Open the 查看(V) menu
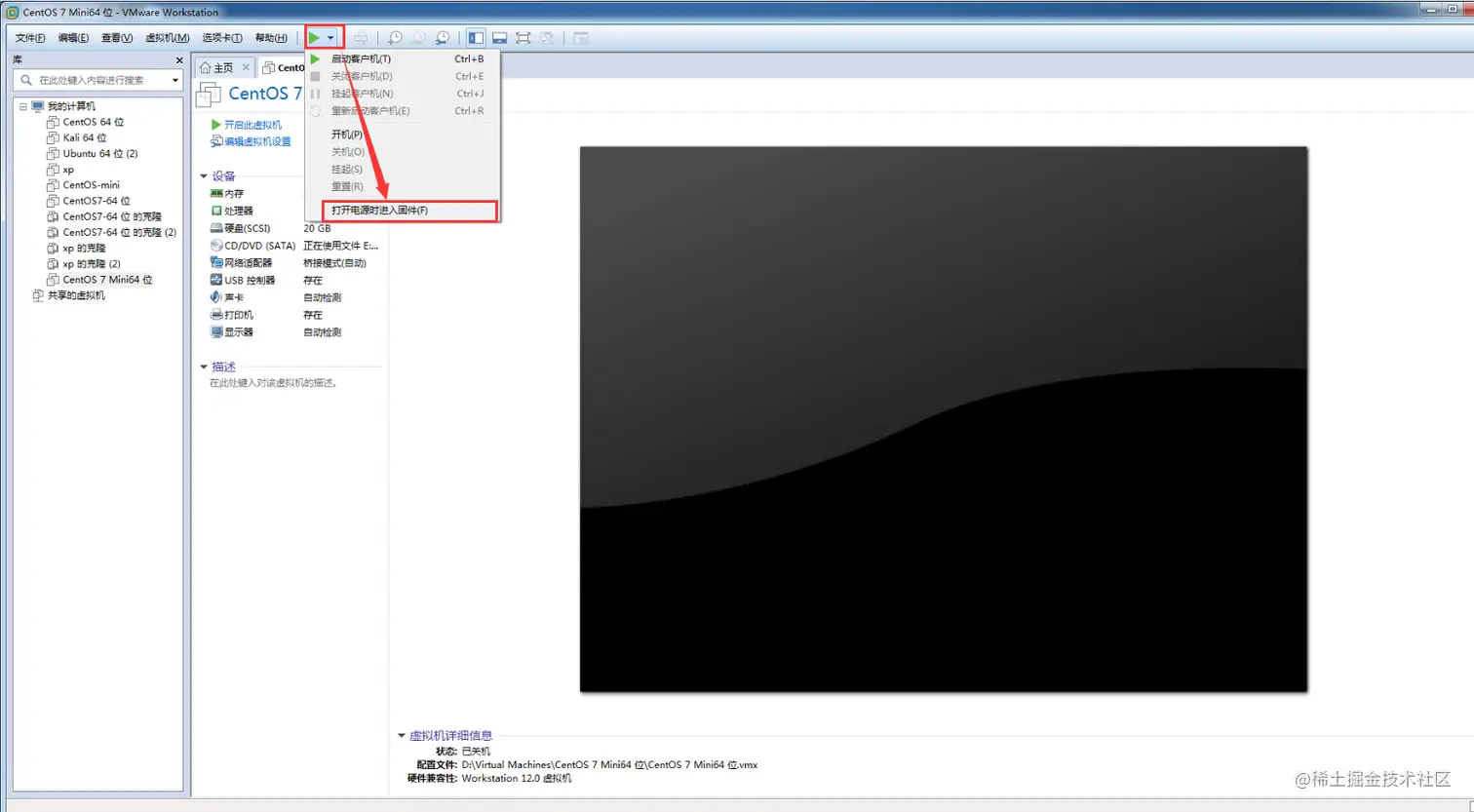The height and width of the screenshot is (812, 1474). pyautogui.click(x=117, y=38)
